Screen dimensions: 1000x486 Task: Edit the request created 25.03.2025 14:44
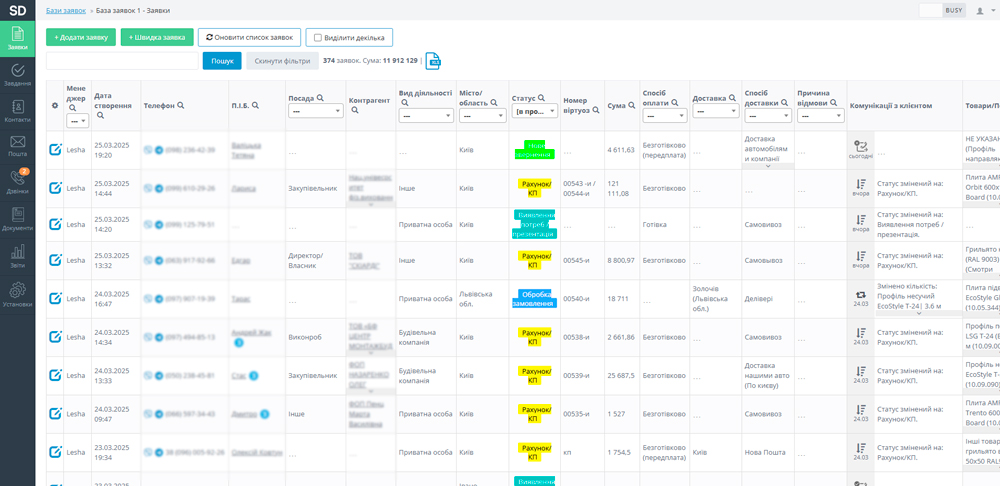(55, 188)
